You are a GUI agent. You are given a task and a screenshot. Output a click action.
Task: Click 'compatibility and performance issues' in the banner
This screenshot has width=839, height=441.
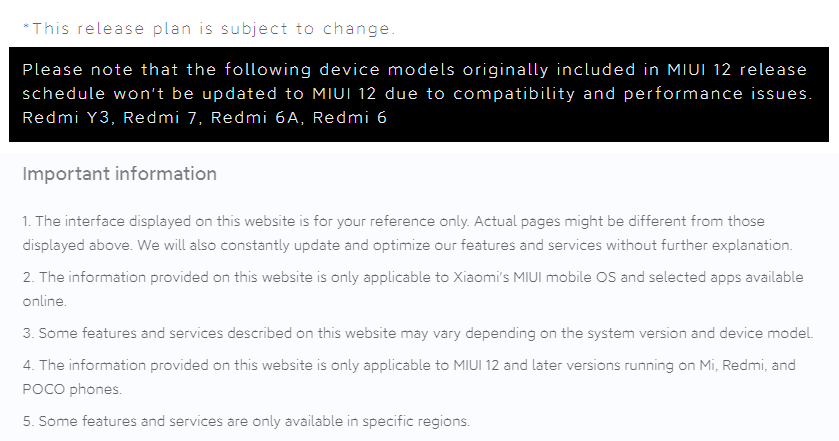point(633,94)
